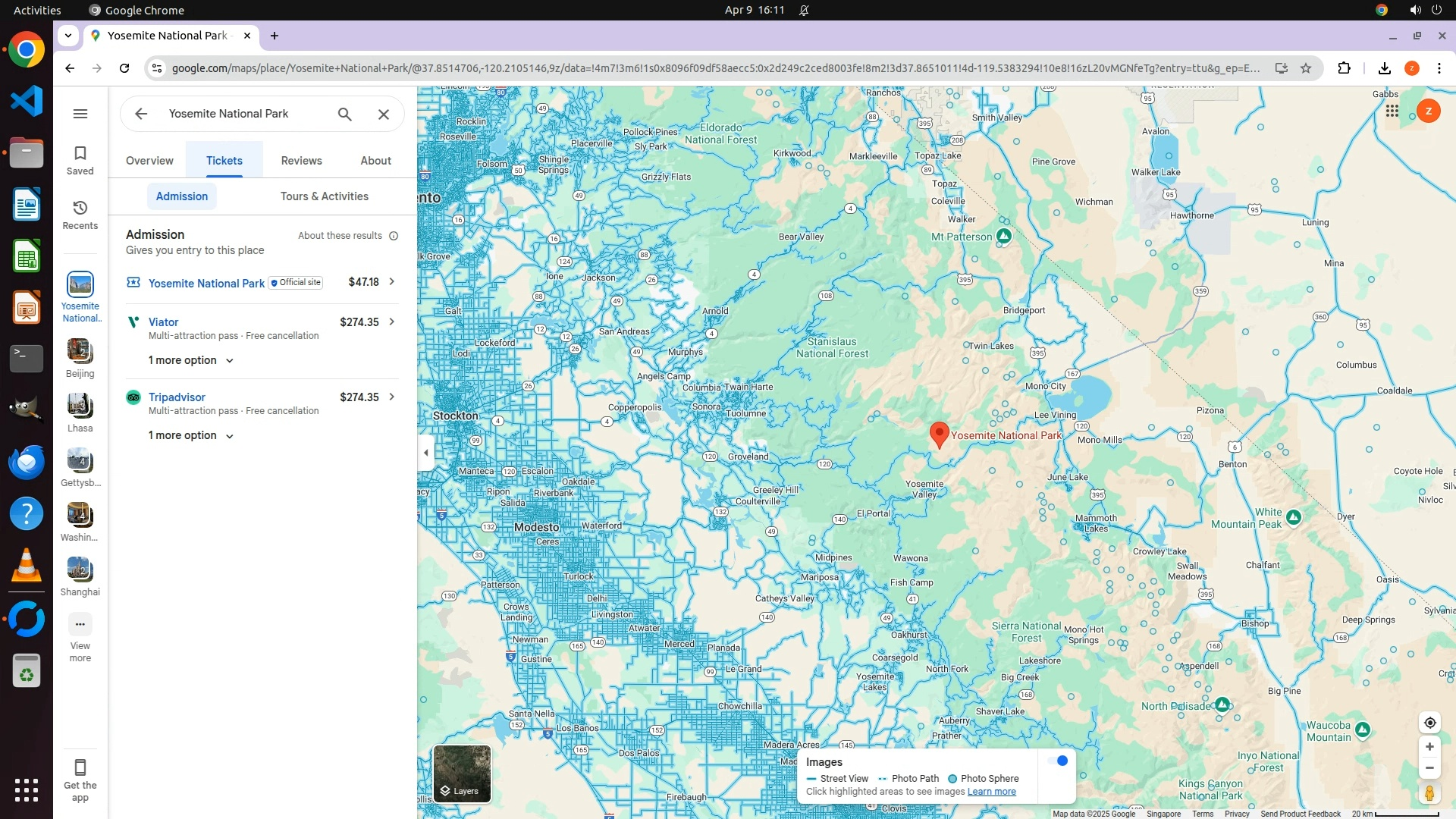1456x819 pixels.
Task: Zoom in with the map plus button
Action: pos(1429,746)
